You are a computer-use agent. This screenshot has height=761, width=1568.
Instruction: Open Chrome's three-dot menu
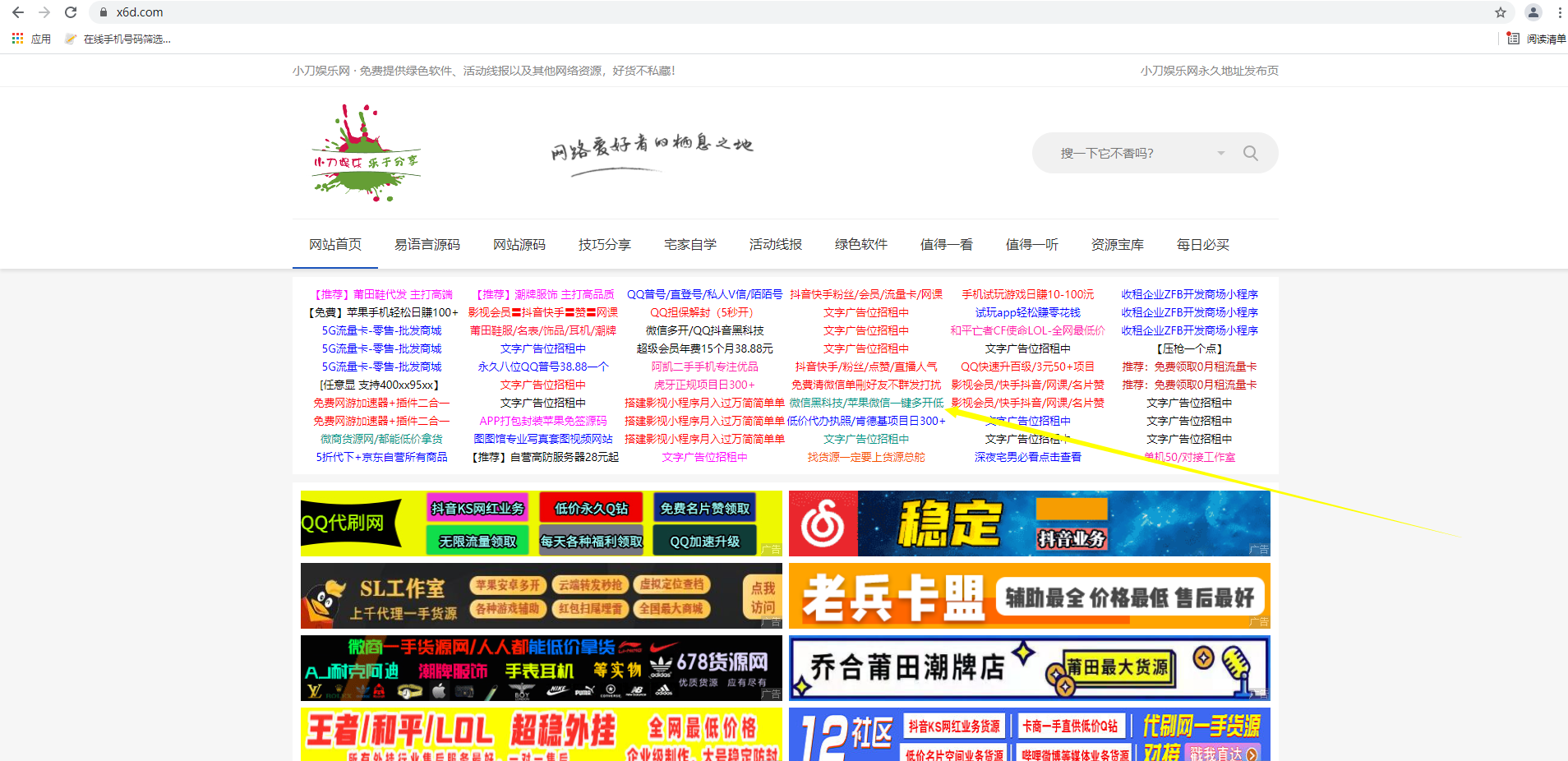[x=1559, y=12]
